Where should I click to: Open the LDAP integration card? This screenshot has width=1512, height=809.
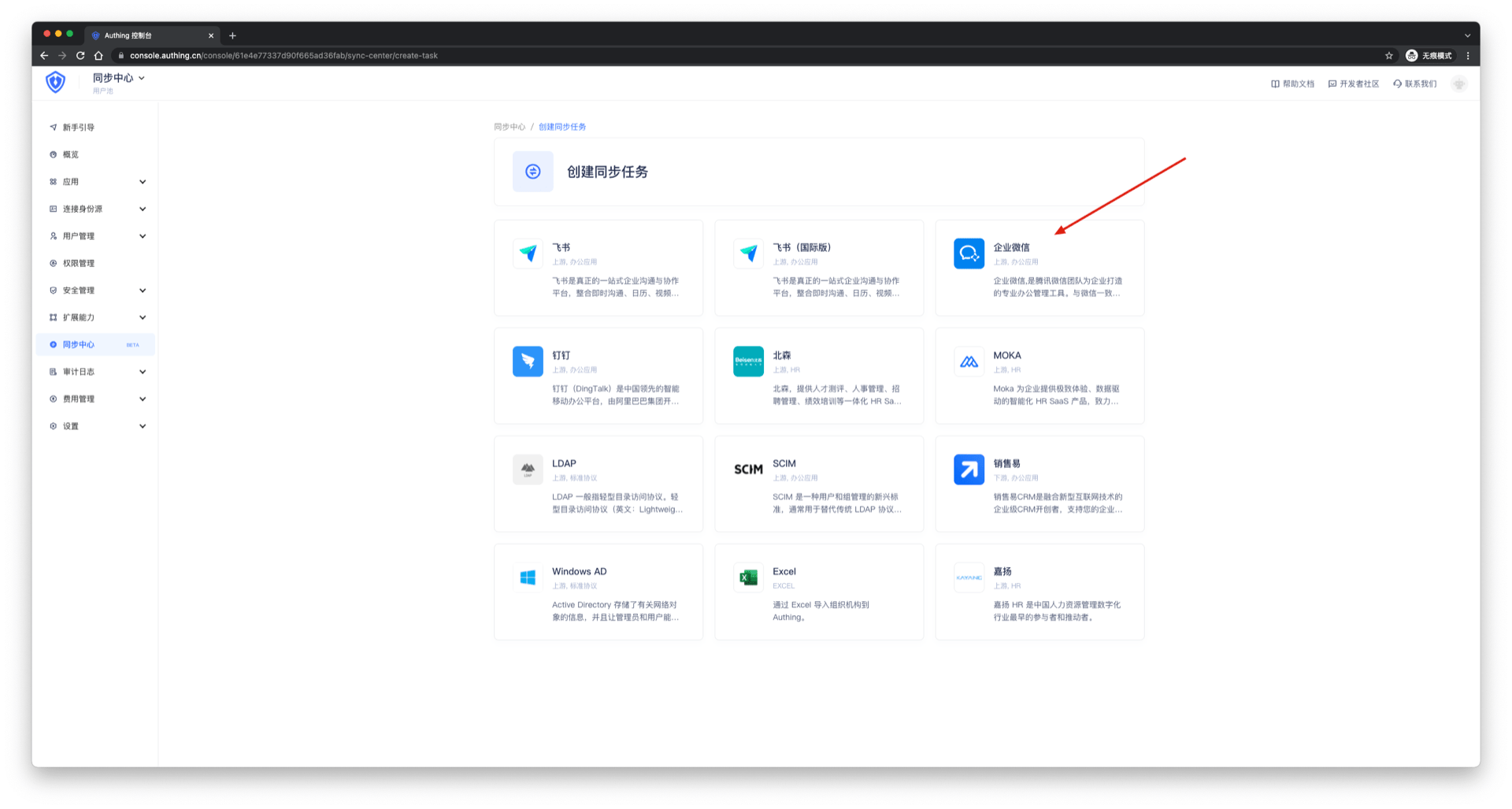[x=598, y=484]
